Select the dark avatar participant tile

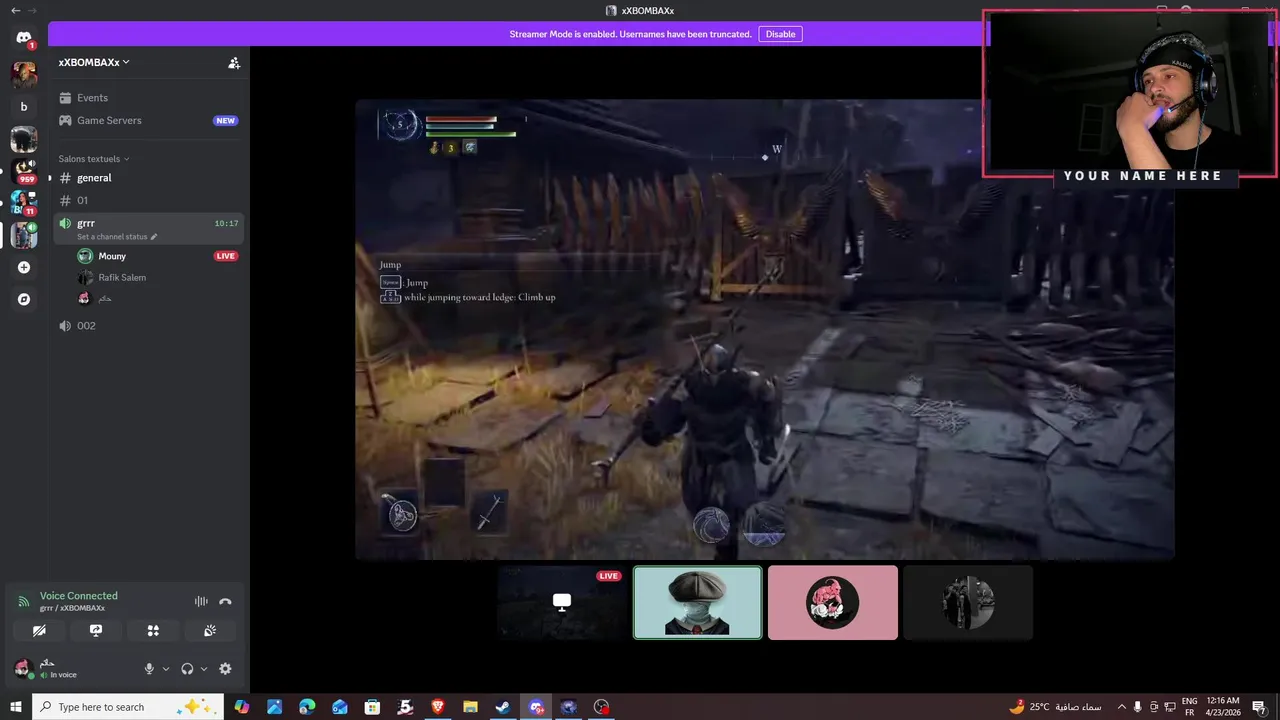(x=968, y=602)
